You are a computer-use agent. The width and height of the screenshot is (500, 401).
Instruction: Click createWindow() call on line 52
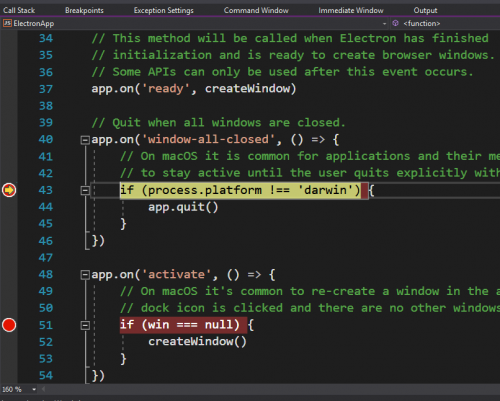pyautogui.click(x=197, y=342)
